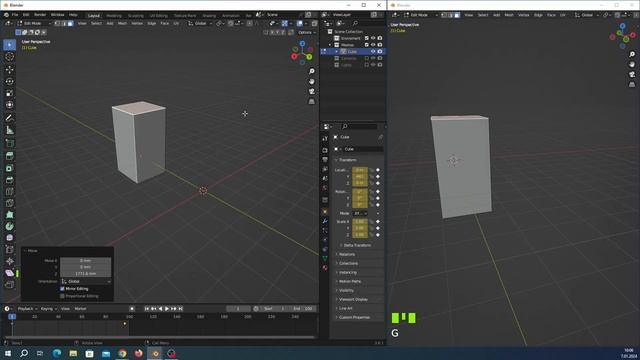The image size is (640, 360).
Task: Click pan hand icon in left viewport
Action: pyautogui.click(x=312, y=82)
